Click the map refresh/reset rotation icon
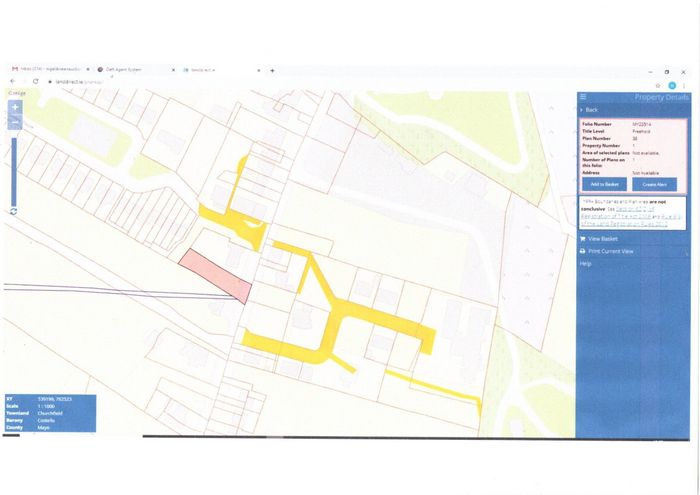Screen dimensions: 700x495 point(14,211)
